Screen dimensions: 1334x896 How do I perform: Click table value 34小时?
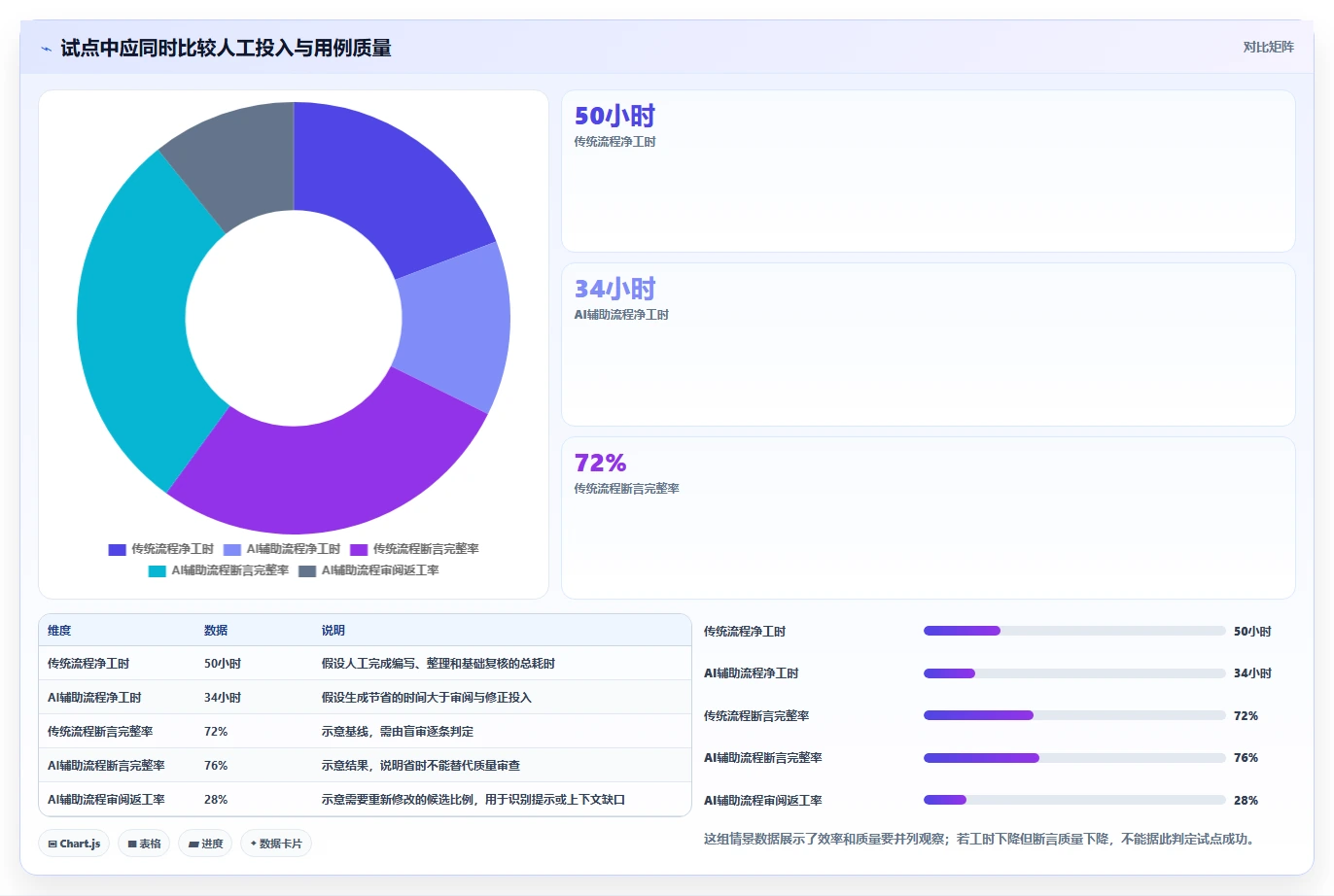tap(223, 698)
